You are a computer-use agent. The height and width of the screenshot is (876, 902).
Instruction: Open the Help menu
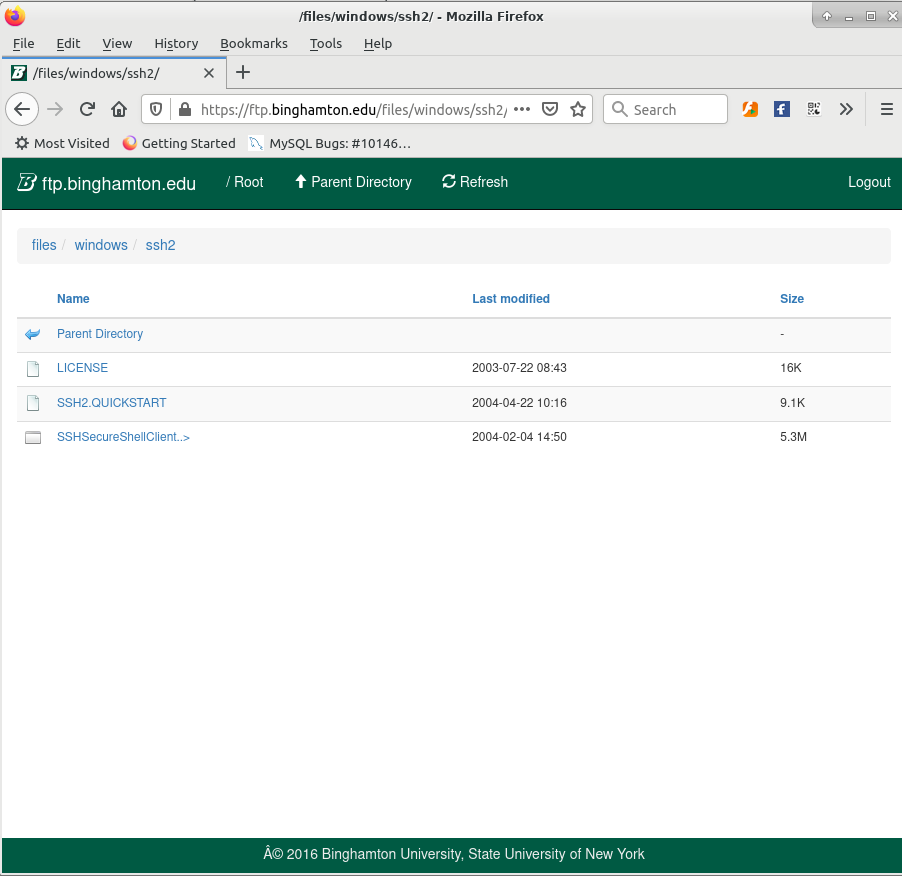(x=378, y=44)
